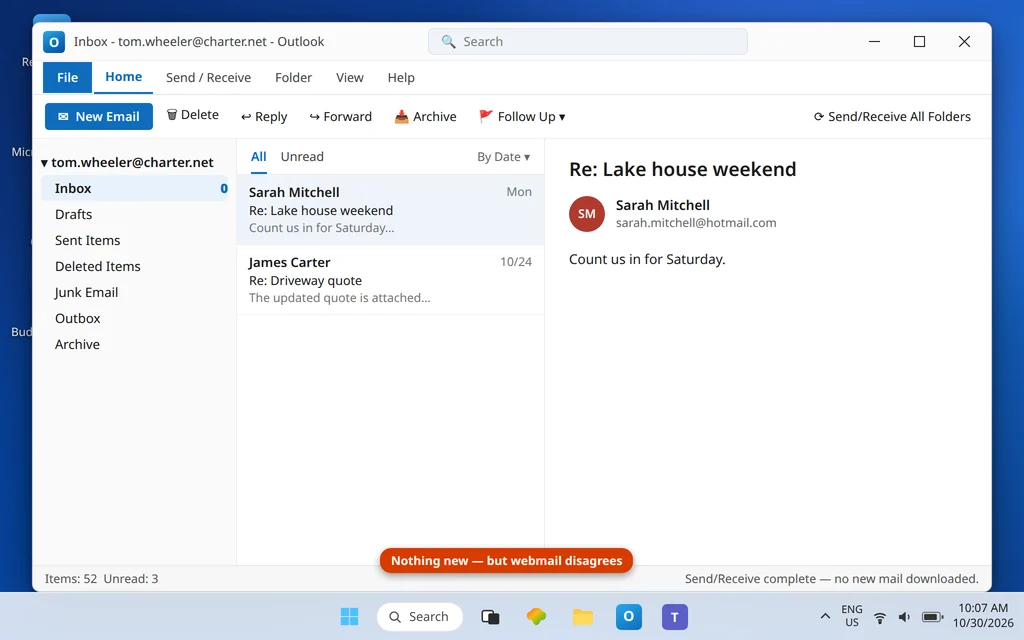Image resolution: width=1024 pixels, height=640 pixels.
Task: Select the Inbox folder
Action: 135,188
